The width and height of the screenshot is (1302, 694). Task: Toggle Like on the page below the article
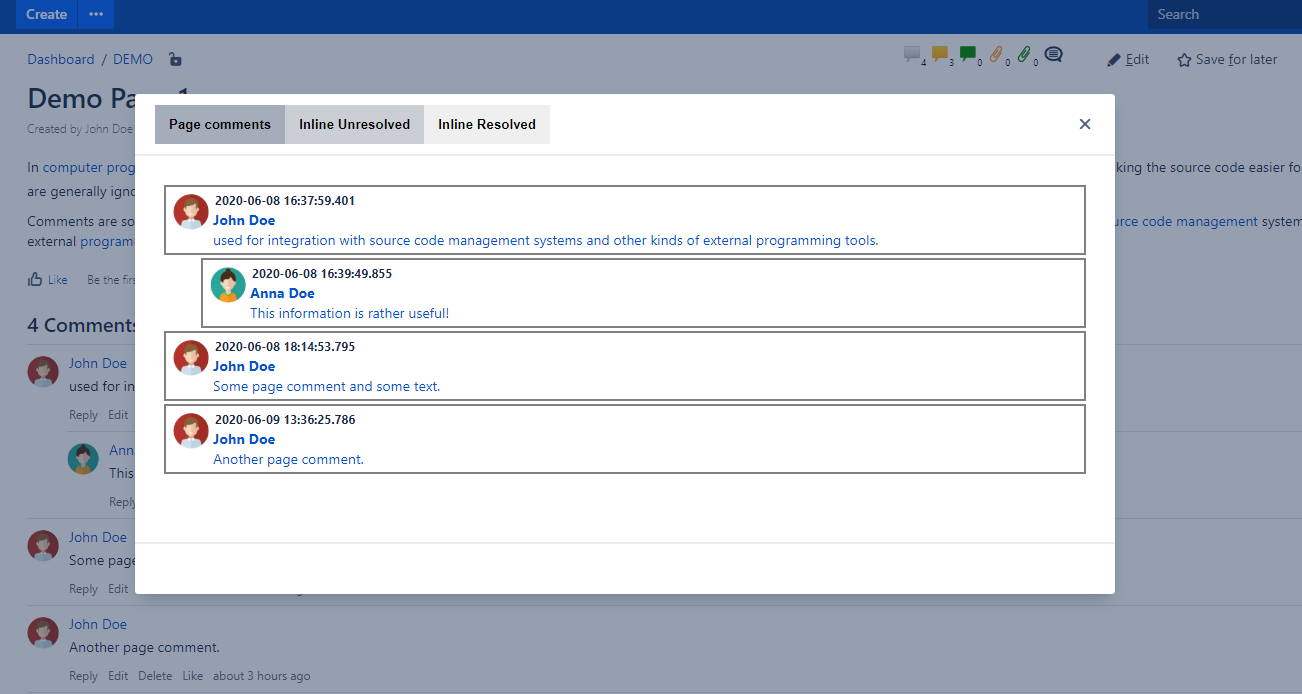click(46, 279)
